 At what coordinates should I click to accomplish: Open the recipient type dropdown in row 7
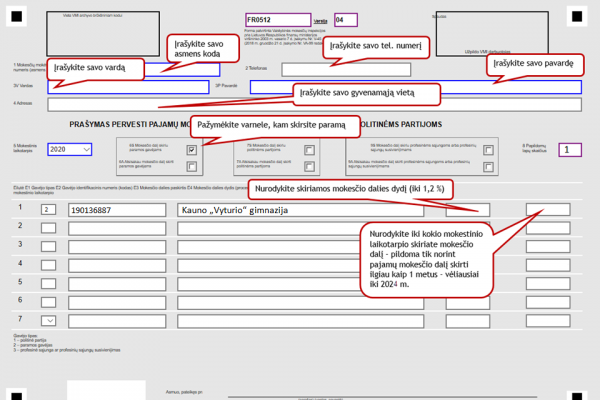[x=49, y=320]
